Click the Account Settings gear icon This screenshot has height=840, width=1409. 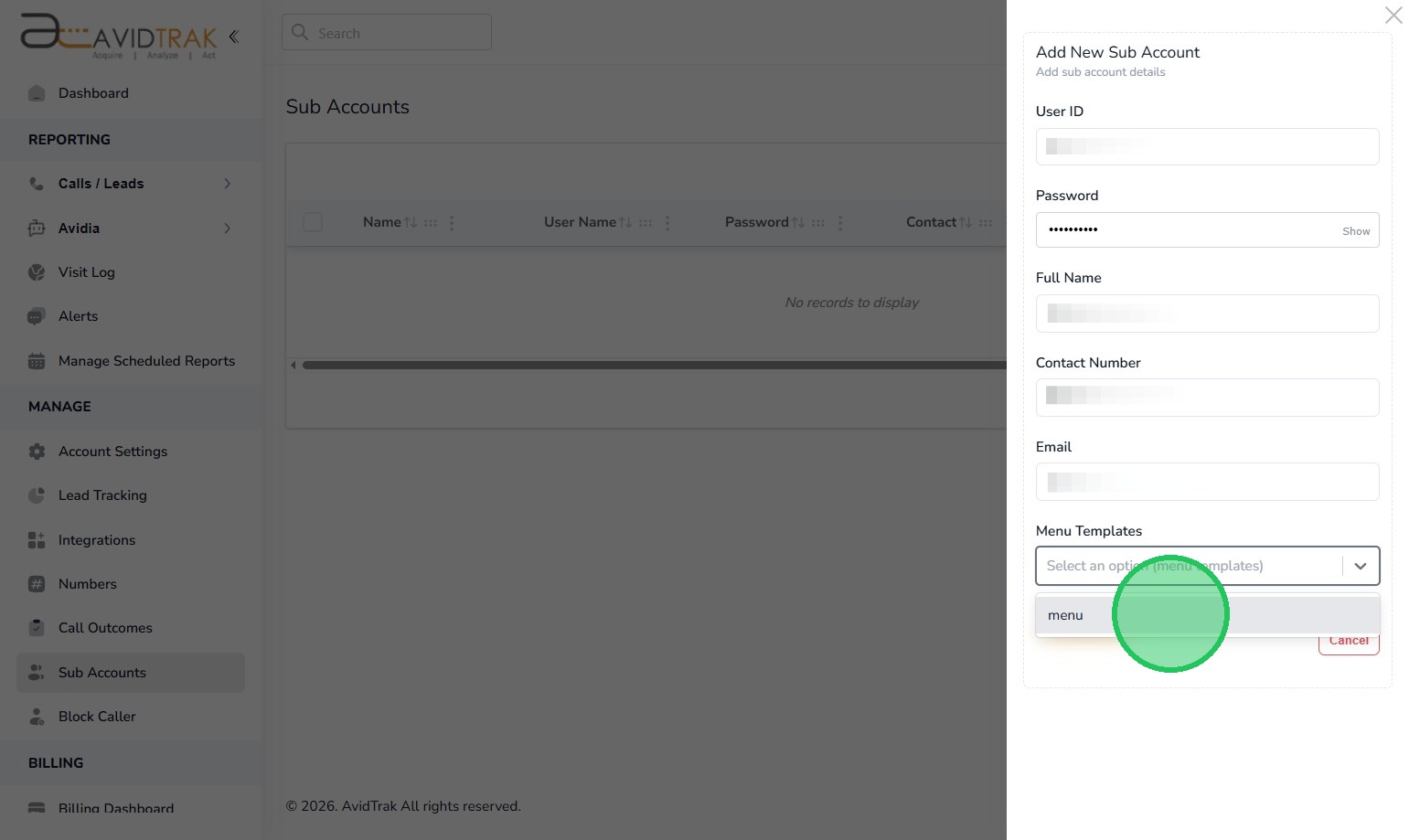pos(37,452)
